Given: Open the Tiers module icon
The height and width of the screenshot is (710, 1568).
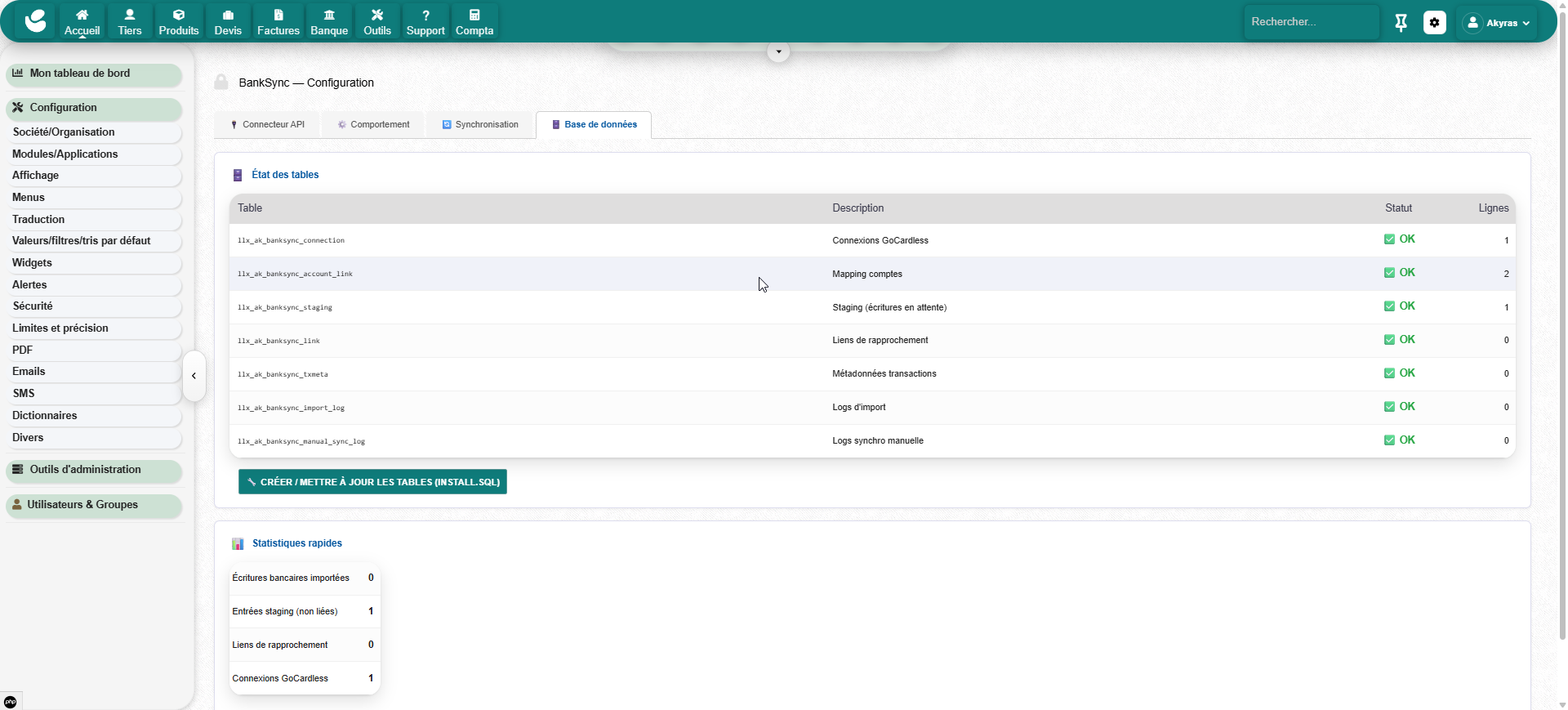Looking at the screenshot, I should 130,16.
